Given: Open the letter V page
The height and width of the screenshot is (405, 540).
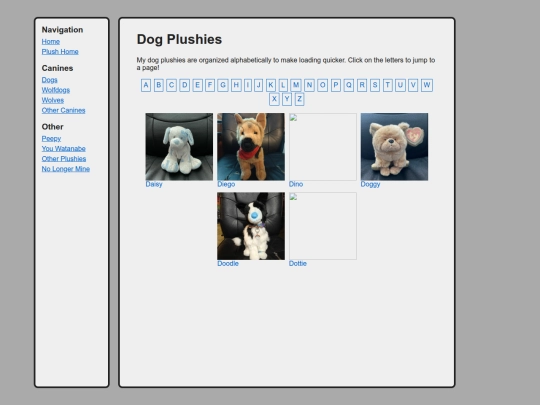Looking at the screenshot, I should [413, 85].
